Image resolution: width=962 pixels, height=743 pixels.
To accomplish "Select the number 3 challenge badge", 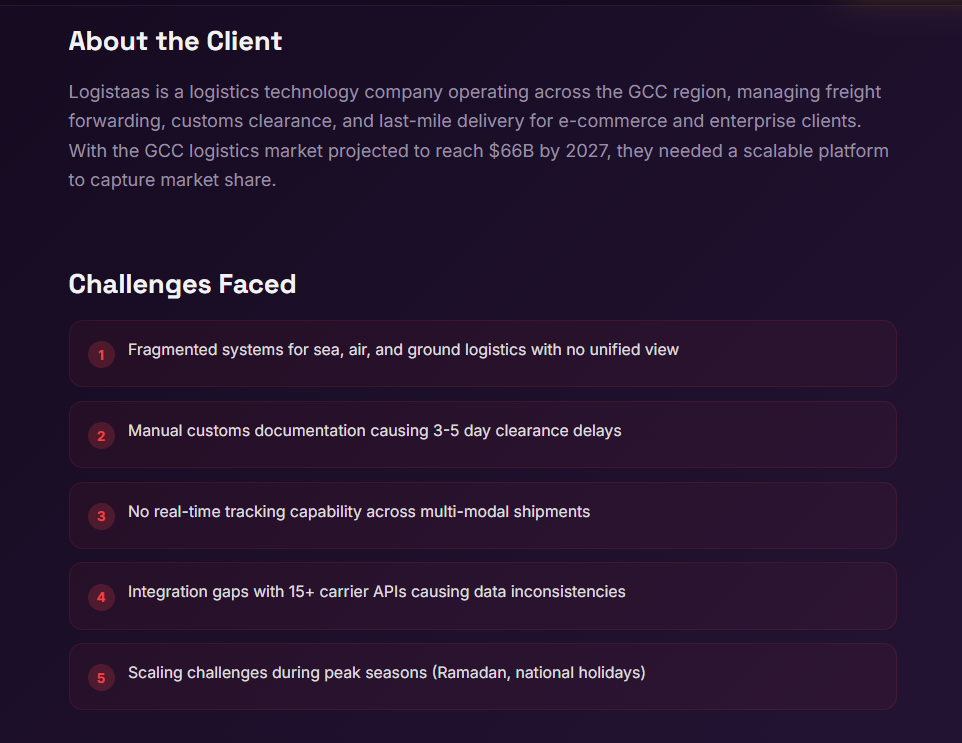I will pyautogui.click(x=101, y=516).
